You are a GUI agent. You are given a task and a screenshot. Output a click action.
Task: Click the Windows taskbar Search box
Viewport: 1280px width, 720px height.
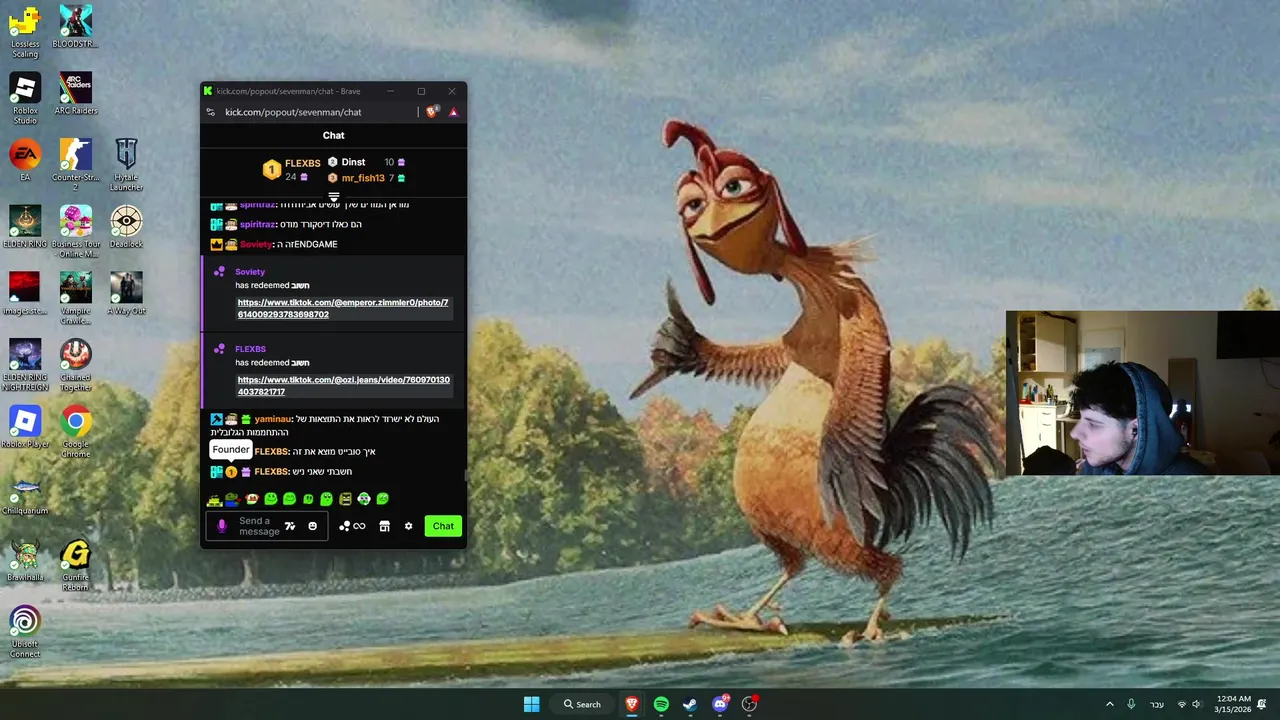582,704
